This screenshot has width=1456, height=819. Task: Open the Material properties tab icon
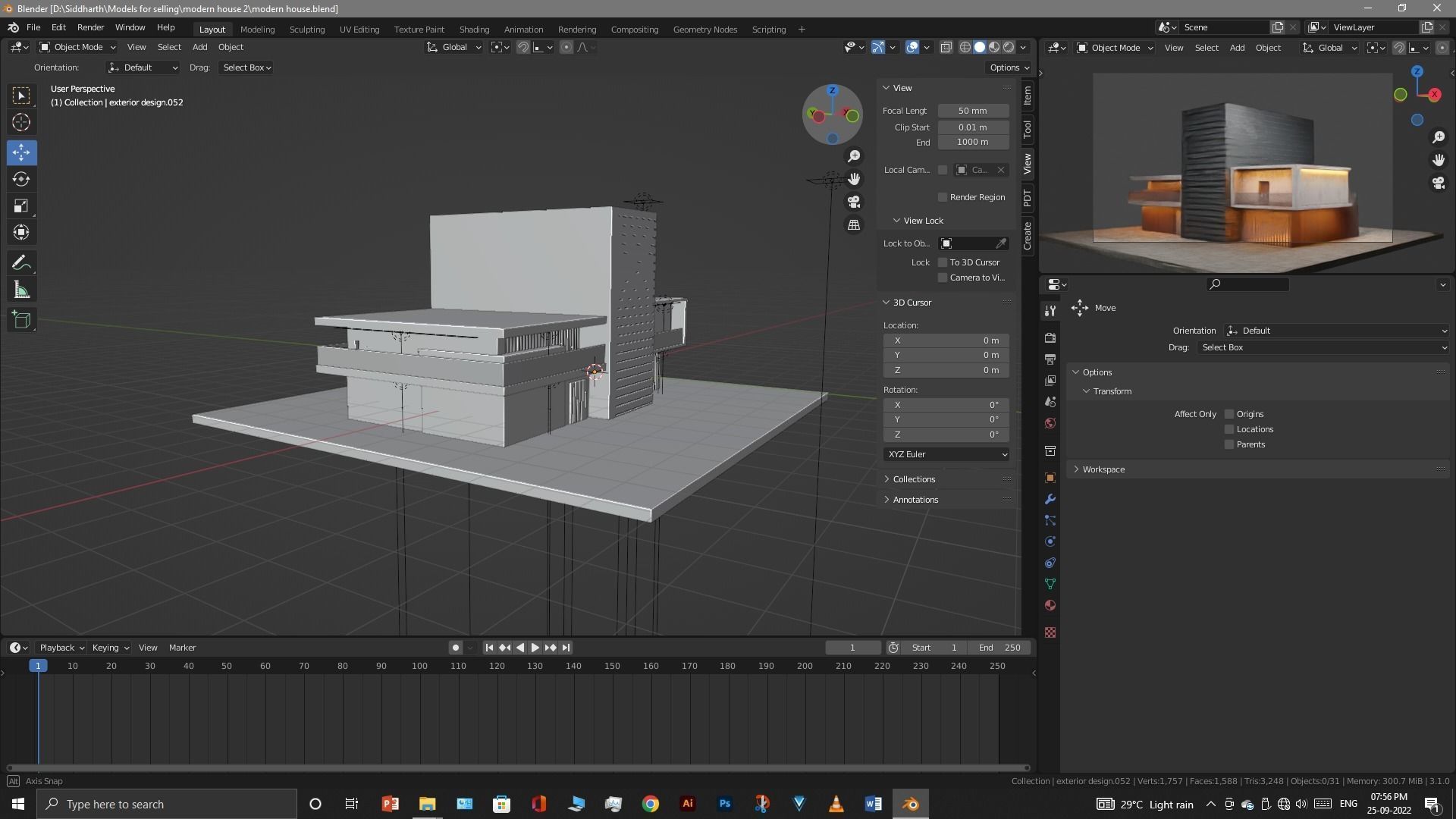(x=1050, y=605)
